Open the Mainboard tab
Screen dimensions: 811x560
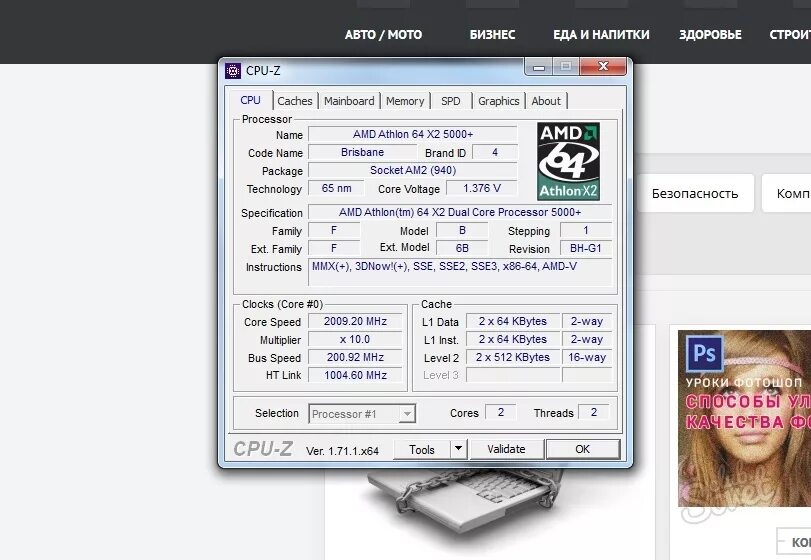click(x=349, y=101)
